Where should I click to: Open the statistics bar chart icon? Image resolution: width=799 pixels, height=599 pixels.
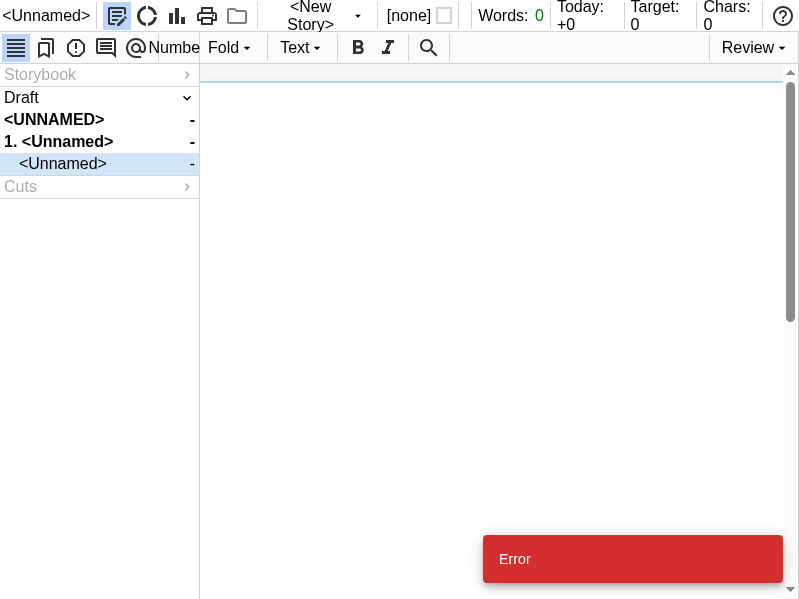(x=177, y=16)
